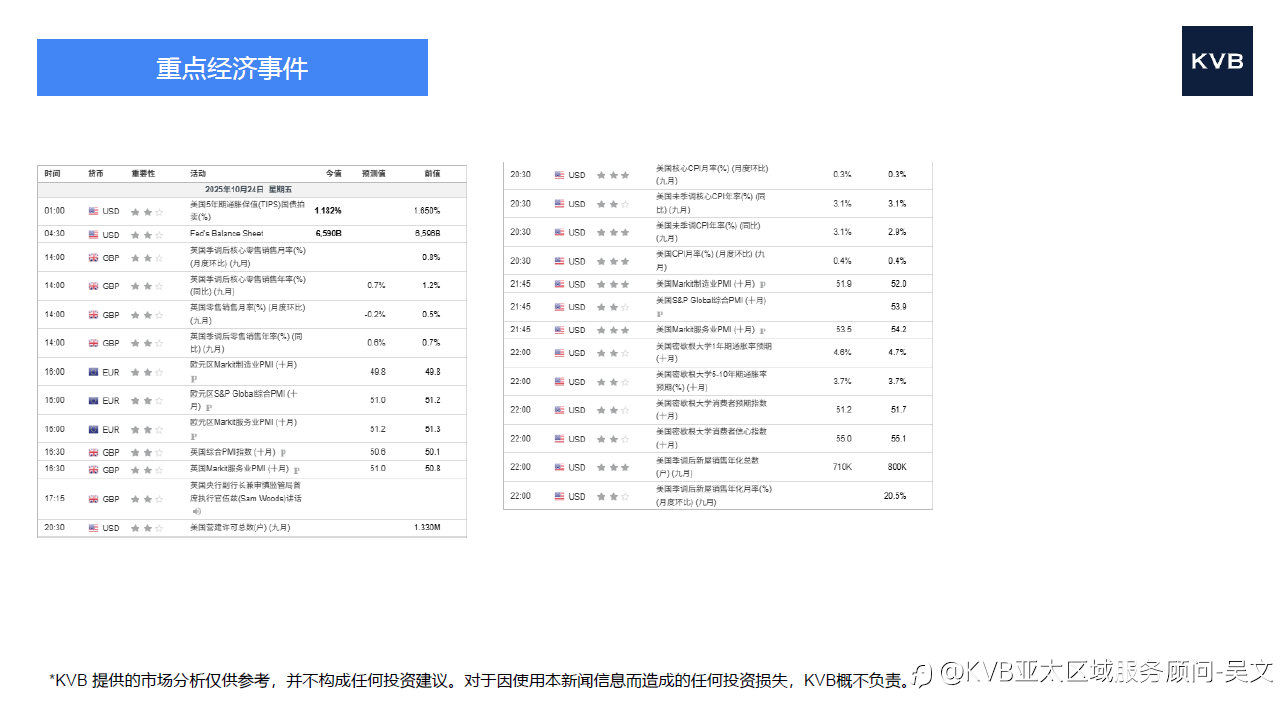Viewport: 1287px width, 717px height.
Task: Click the KVB logo in top corner
Action: click(x=1217, y=61)
